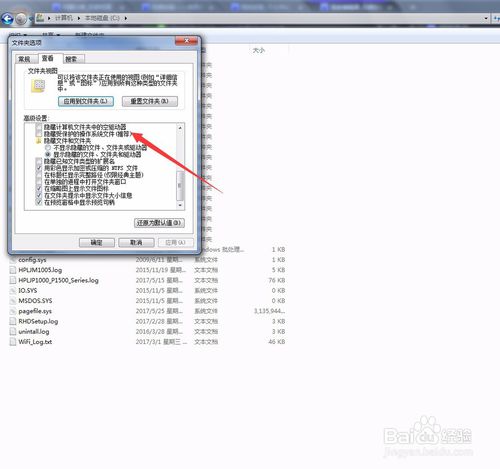Click the 3,135,944 size of pagefile.sys
The width and height of the screenshot is (500, 469).
tap(269, 311)
